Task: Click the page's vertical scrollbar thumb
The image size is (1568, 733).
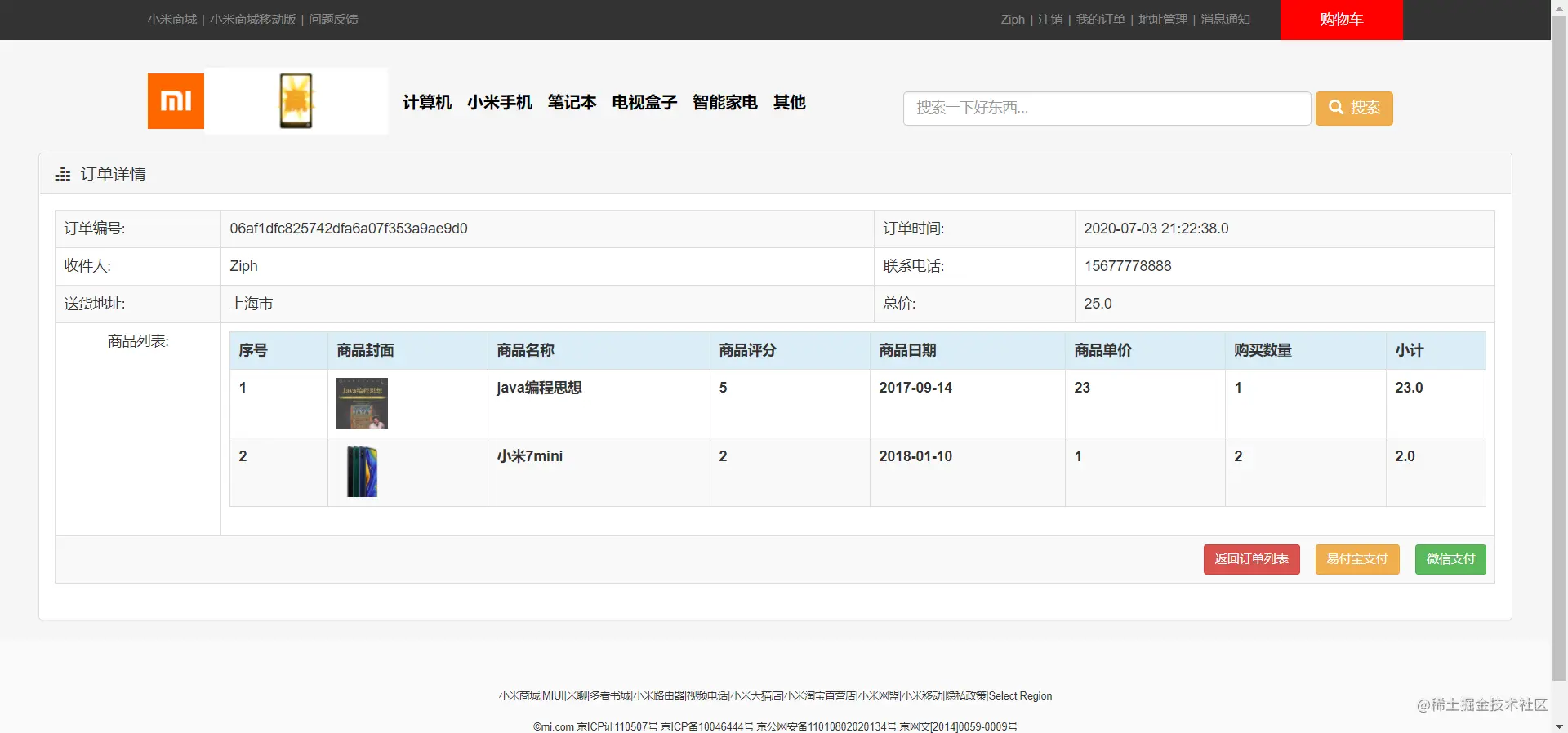Action: [1559, 347]
